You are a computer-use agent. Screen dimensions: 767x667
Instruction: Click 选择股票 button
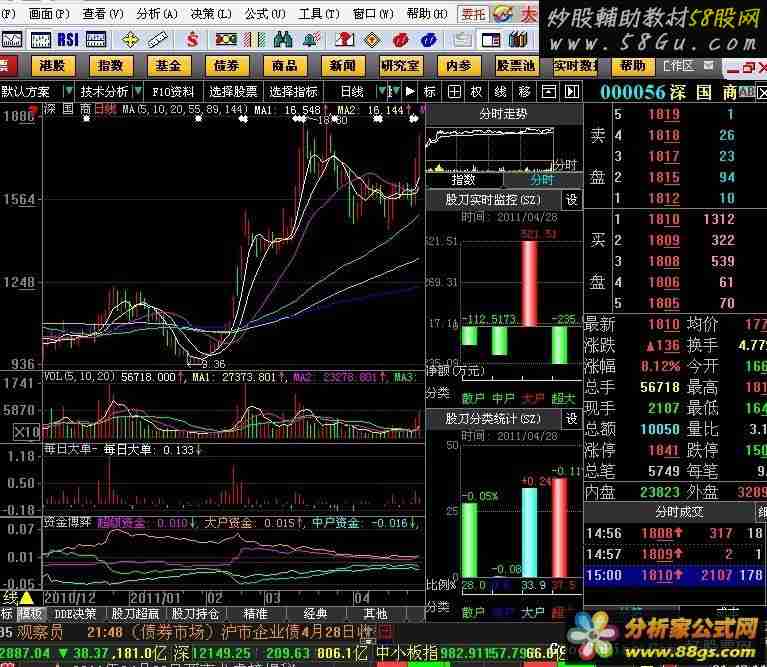point(233,91)
